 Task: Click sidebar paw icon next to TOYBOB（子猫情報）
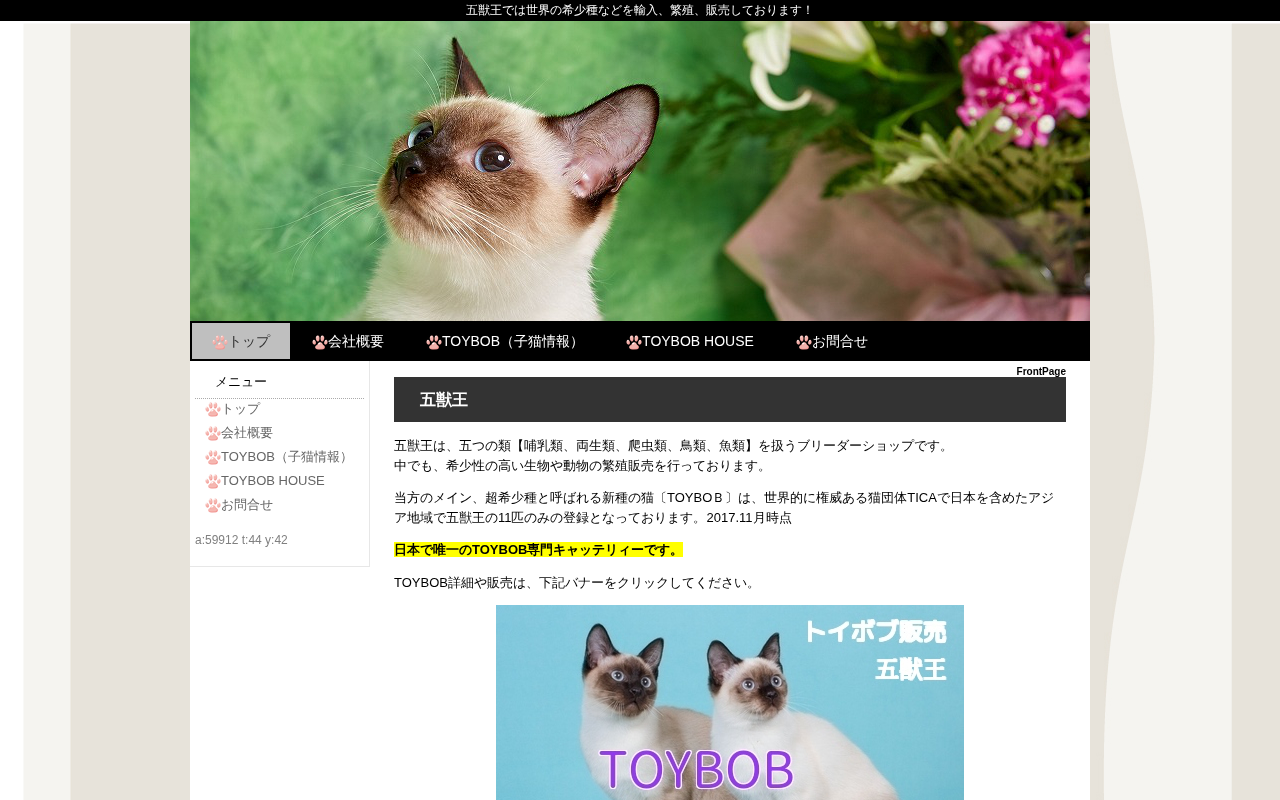click(213, 458)
